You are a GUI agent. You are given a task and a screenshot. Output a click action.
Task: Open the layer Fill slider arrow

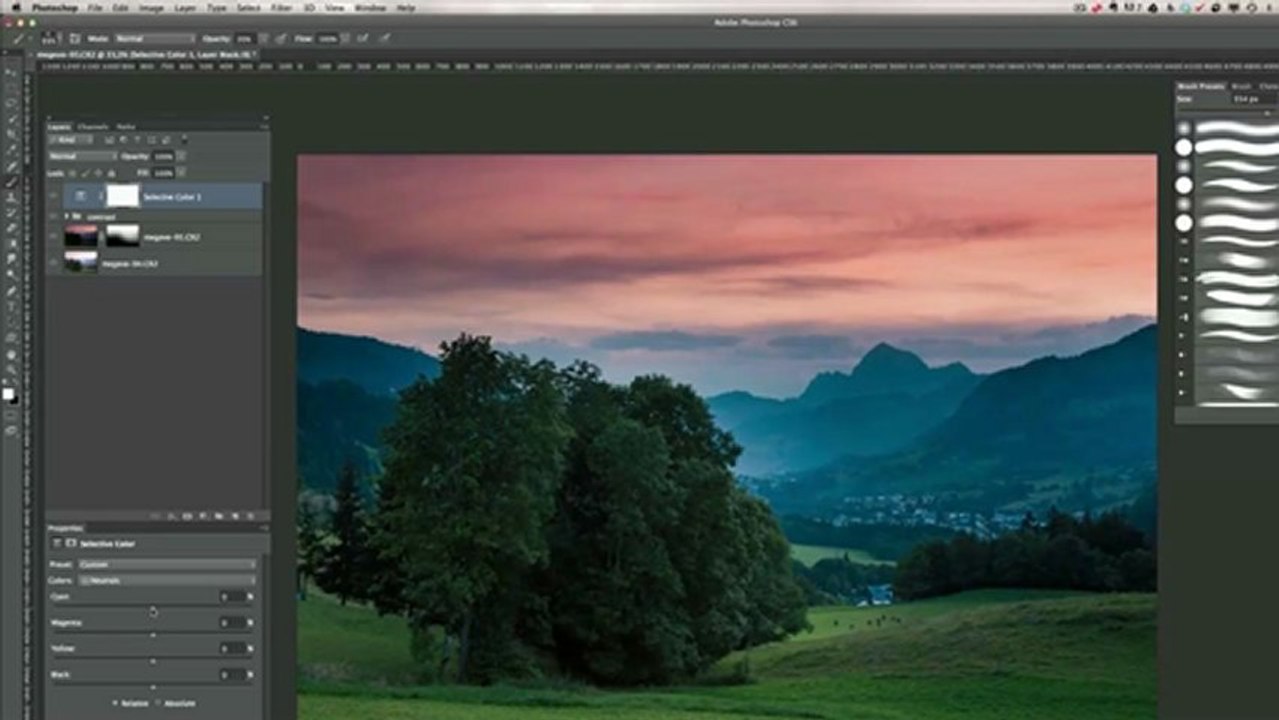click(181, 173)
